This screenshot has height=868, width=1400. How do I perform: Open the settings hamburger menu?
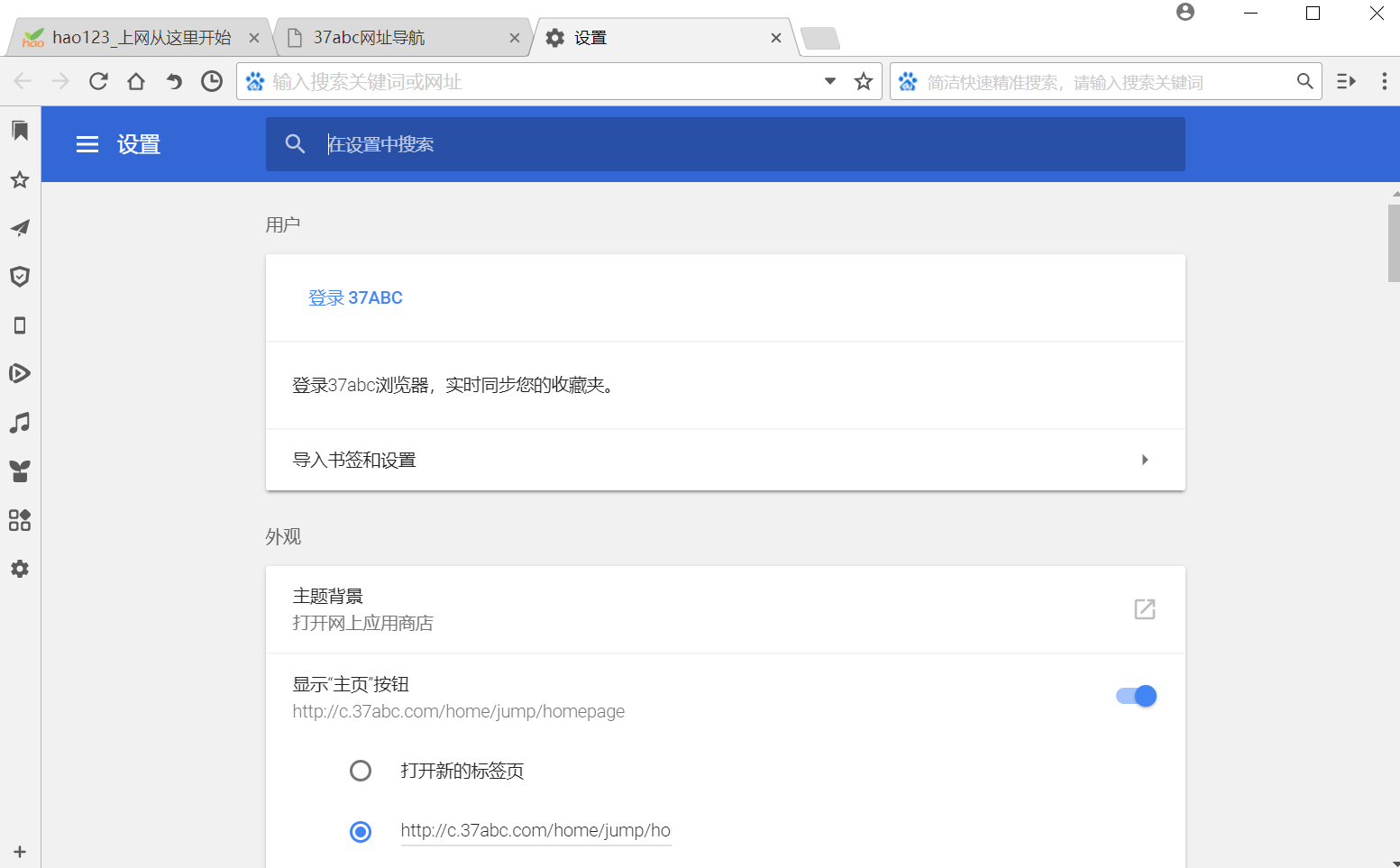point(87,144)
